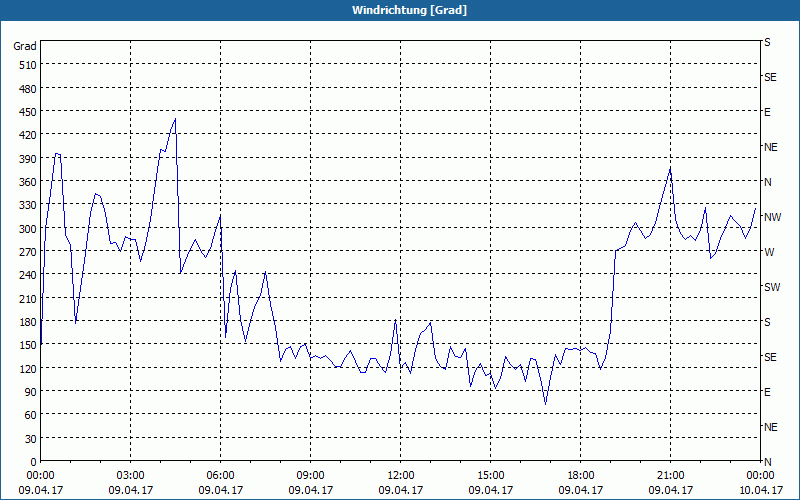Pick the 240 value on the left axis
Viewport: 800px width, 500px height.
pyautogui.click(x=29, y=276)
